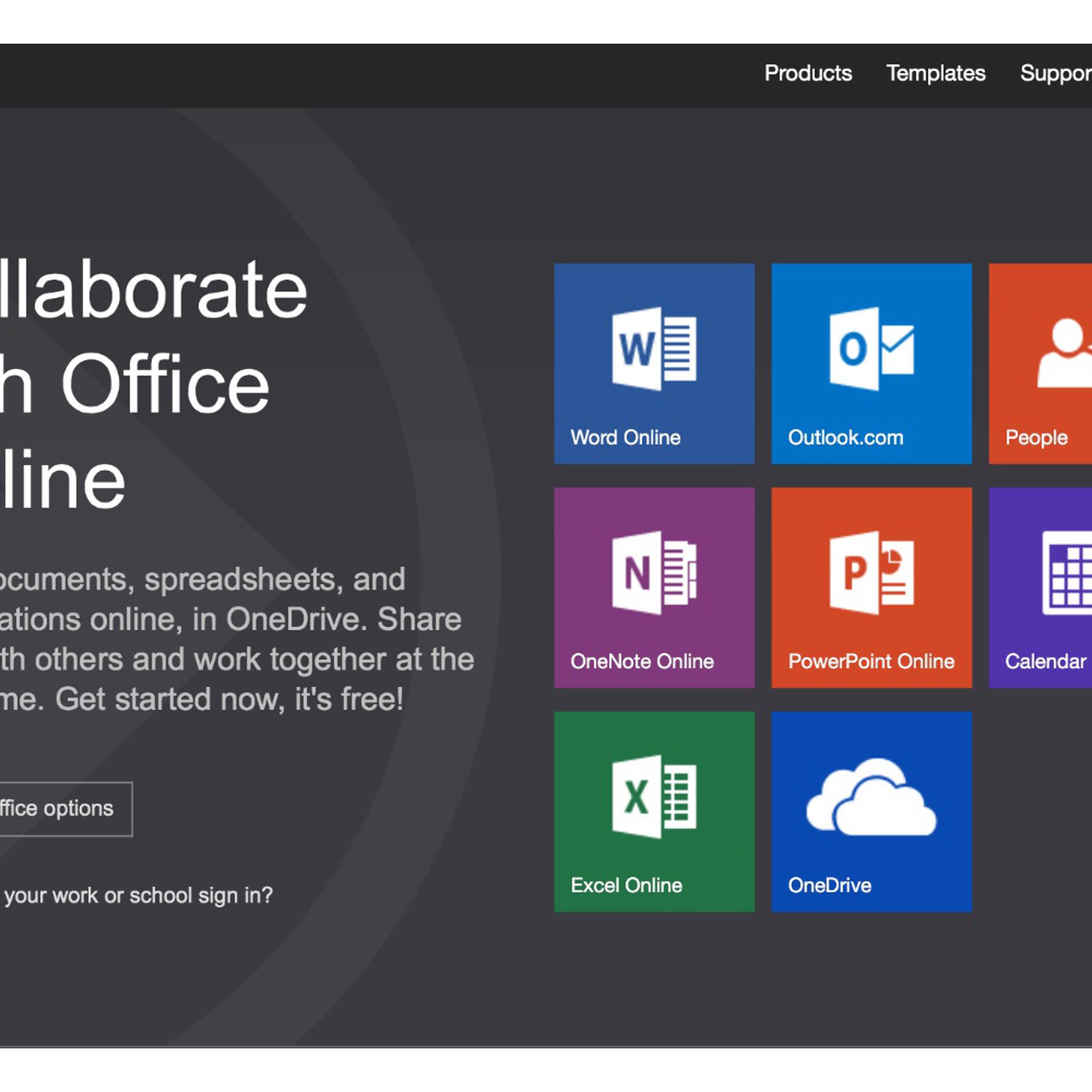Open the OneDrive cloud icon tile
The height and width of the screenshot is (1092, 1092).
tap(871, 797)
